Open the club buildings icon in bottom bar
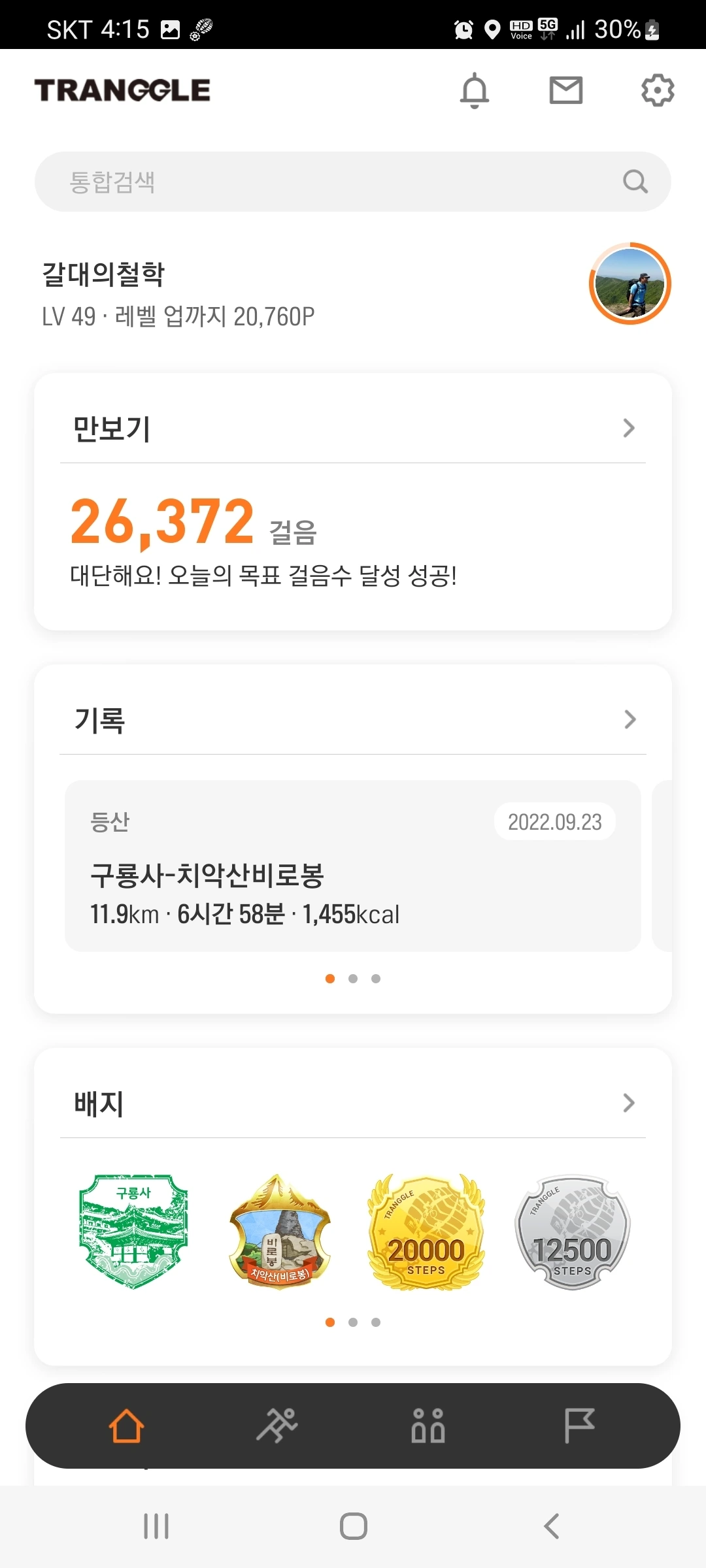 tap(428, 1426)
